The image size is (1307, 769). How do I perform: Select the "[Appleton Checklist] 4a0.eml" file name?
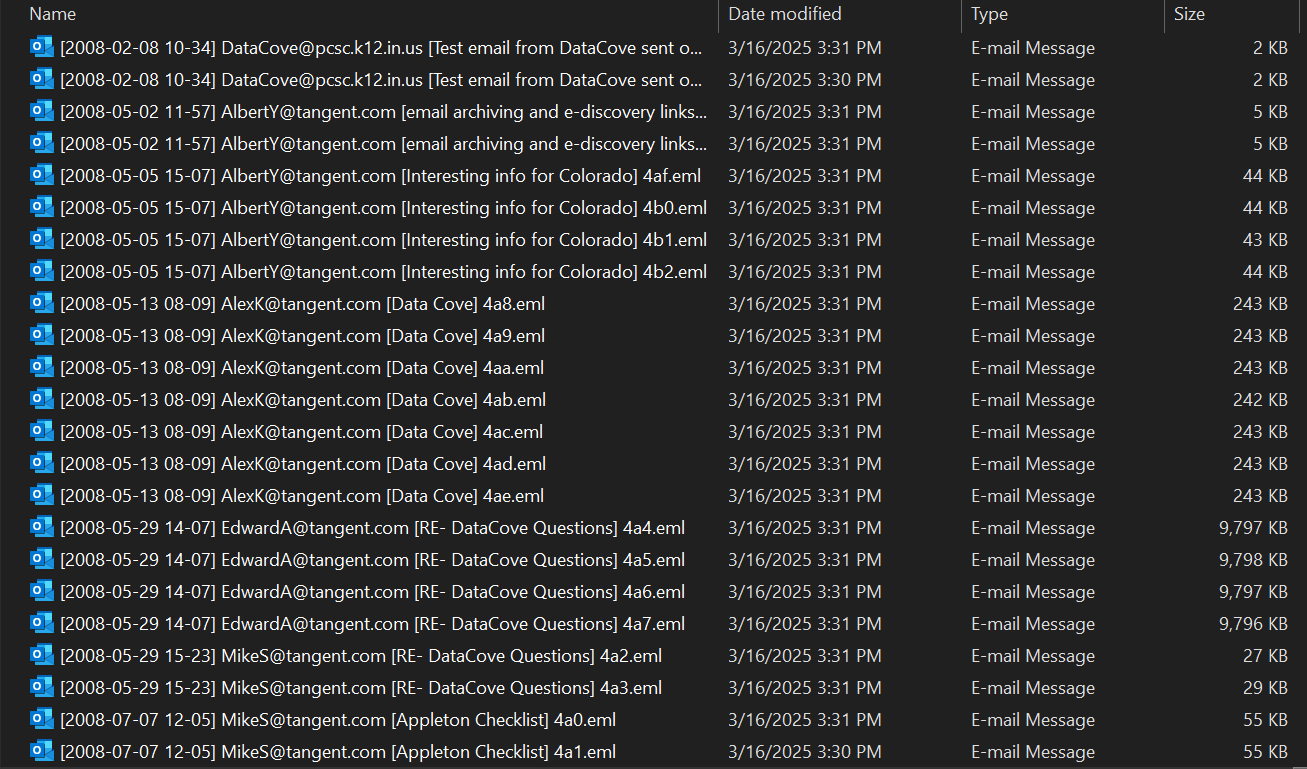point(338,720)
